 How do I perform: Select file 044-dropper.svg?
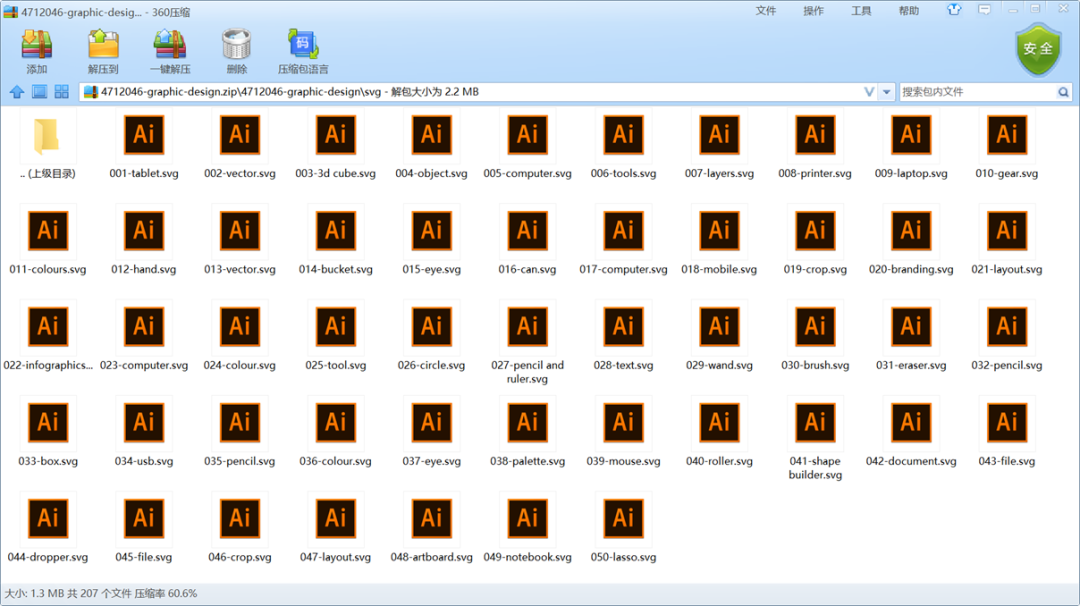tap(48, 529)
